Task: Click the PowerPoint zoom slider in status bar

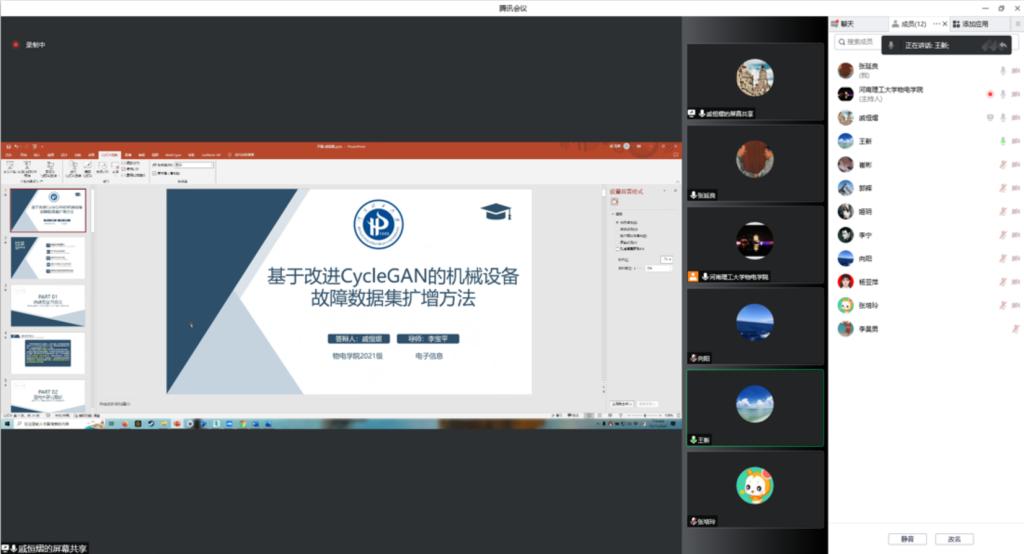Action: point(645,414)
